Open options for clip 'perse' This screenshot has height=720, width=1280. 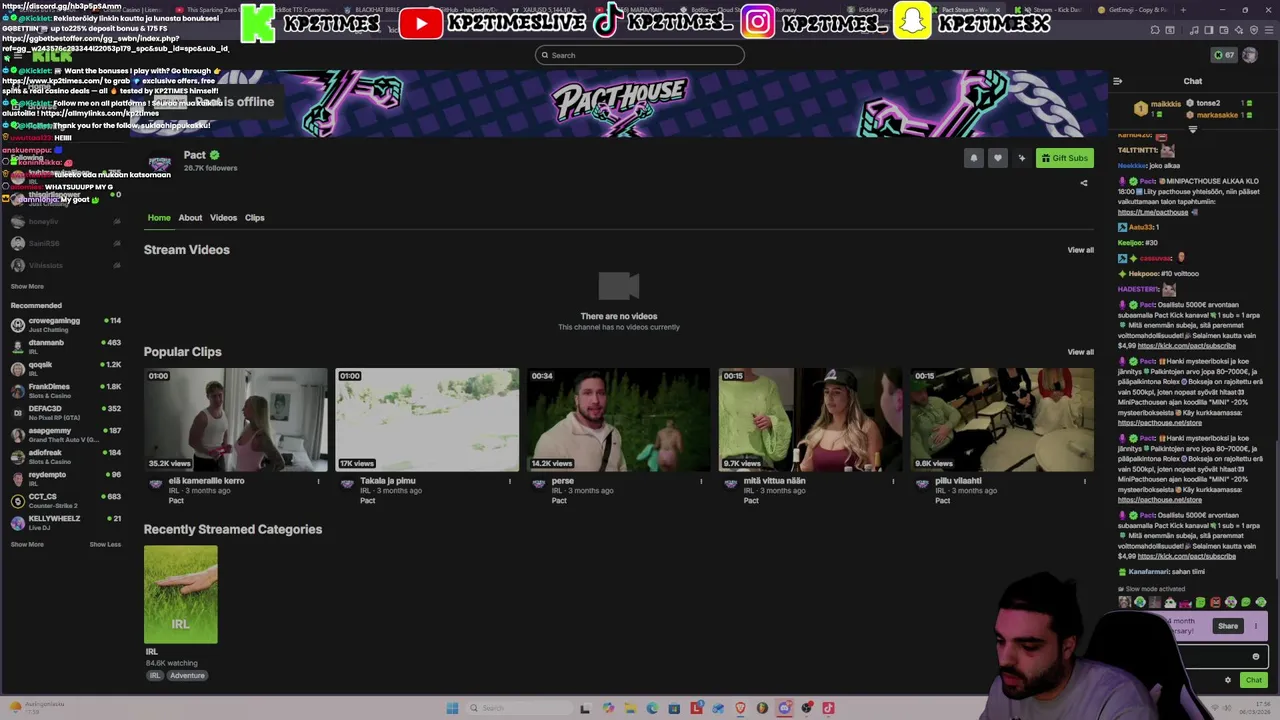[701, 481]
